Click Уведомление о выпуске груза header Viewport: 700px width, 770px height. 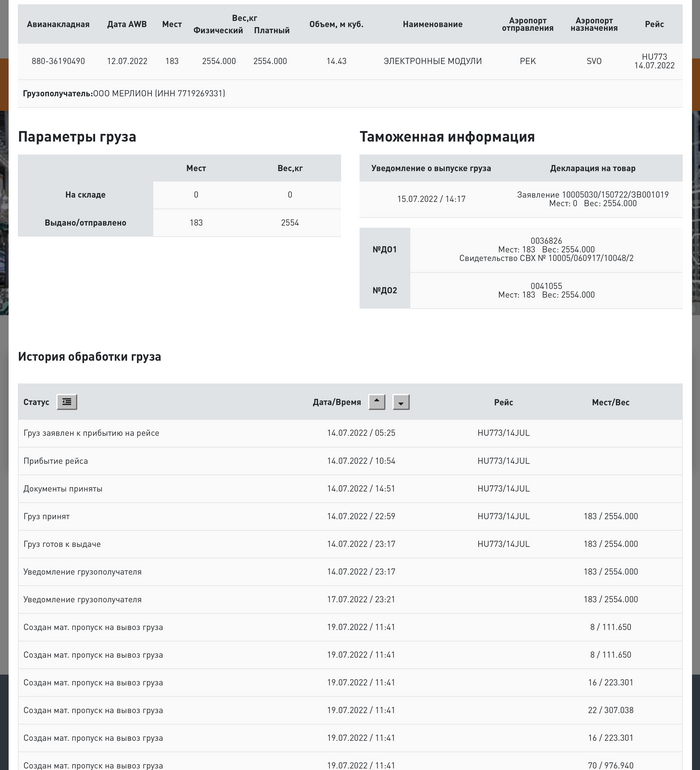coord(431,168)
